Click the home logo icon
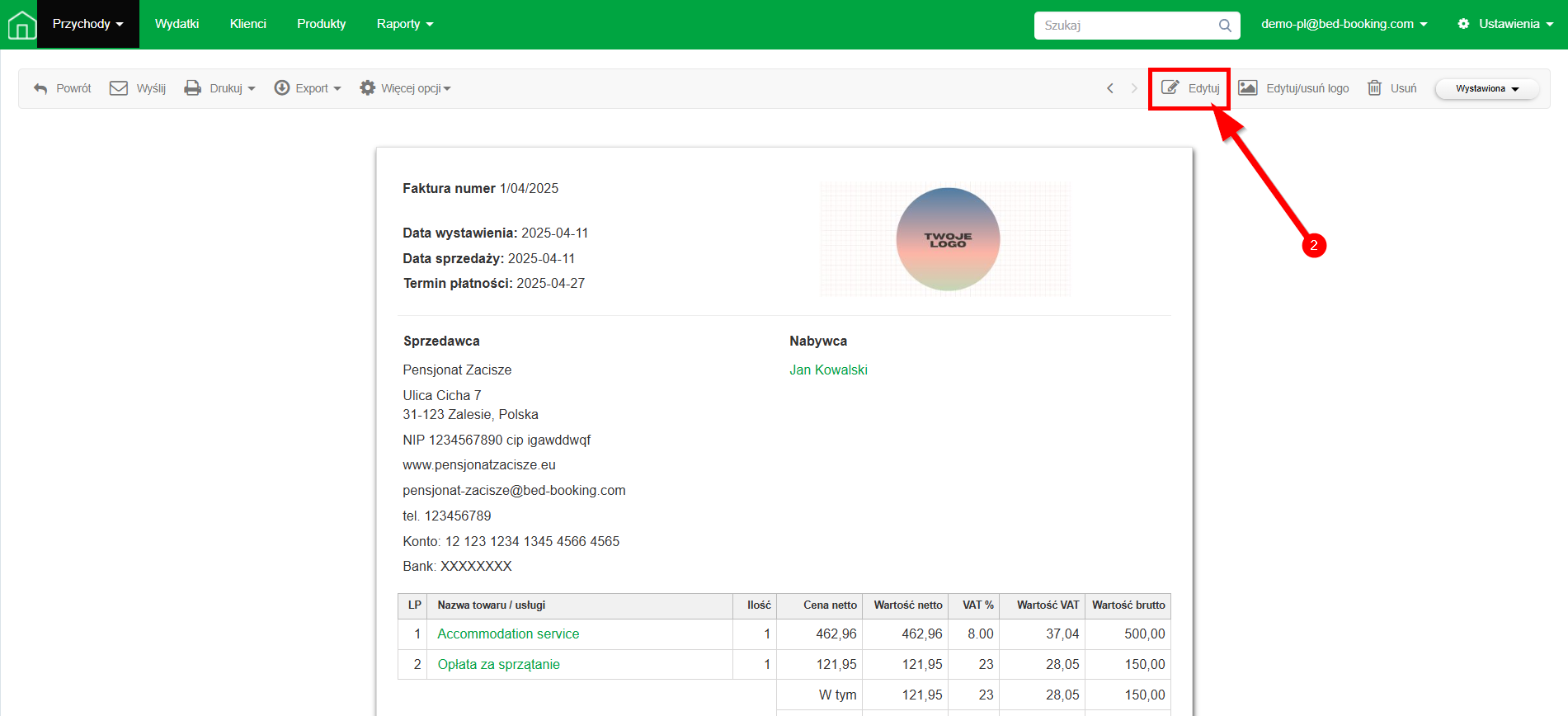The height and width of the screenshot is (716, 1568). point(21,25)
